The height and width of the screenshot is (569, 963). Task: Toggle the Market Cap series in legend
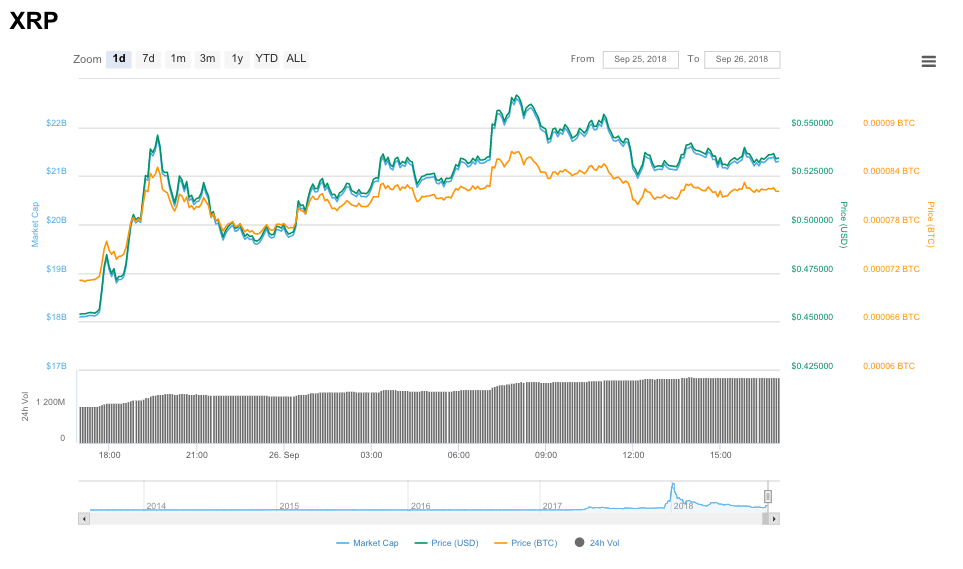[x=367, y=543]
